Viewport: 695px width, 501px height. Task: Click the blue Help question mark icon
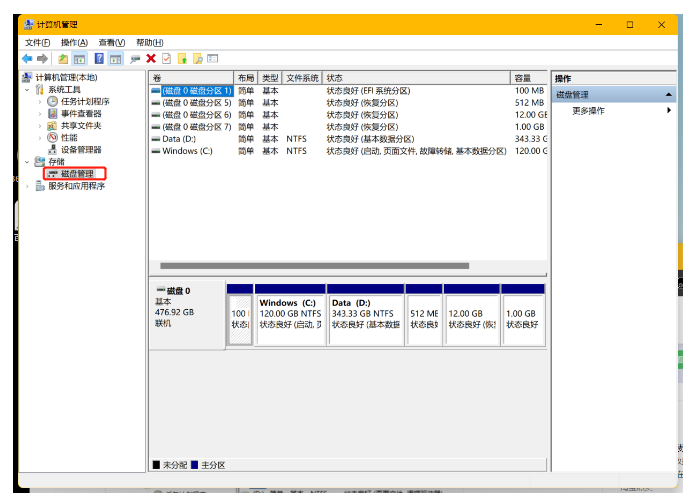[x=99, y=59]
